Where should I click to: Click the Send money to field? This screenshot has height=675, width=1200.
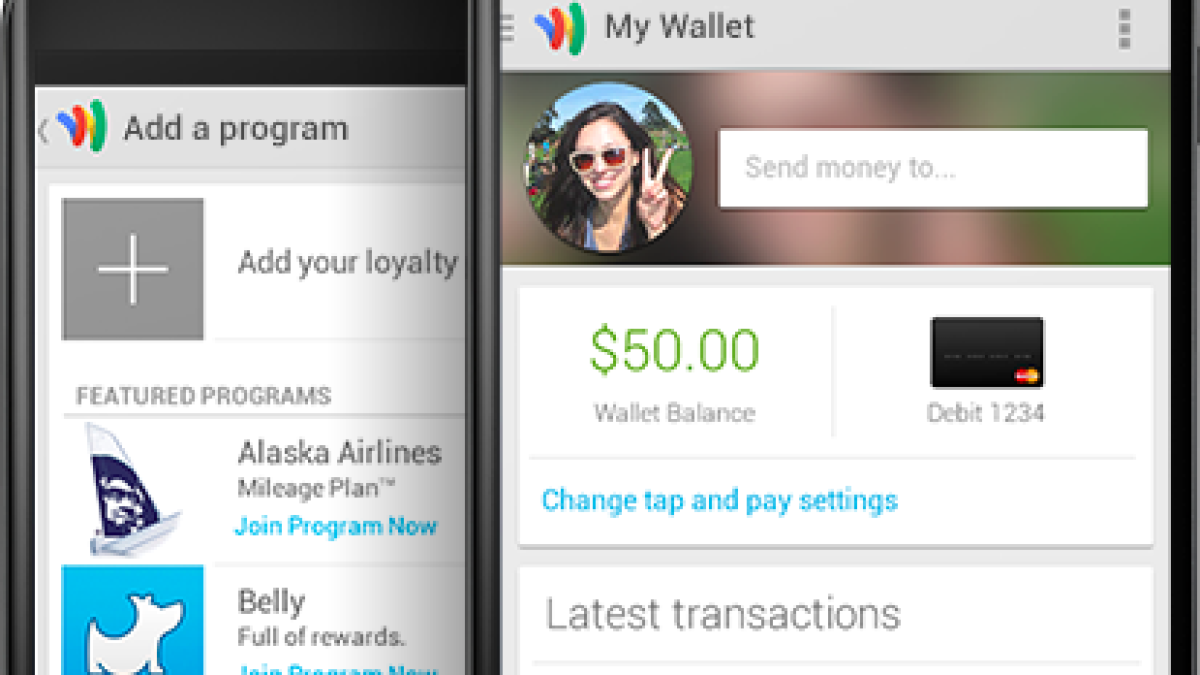click(x=933, y=168)
